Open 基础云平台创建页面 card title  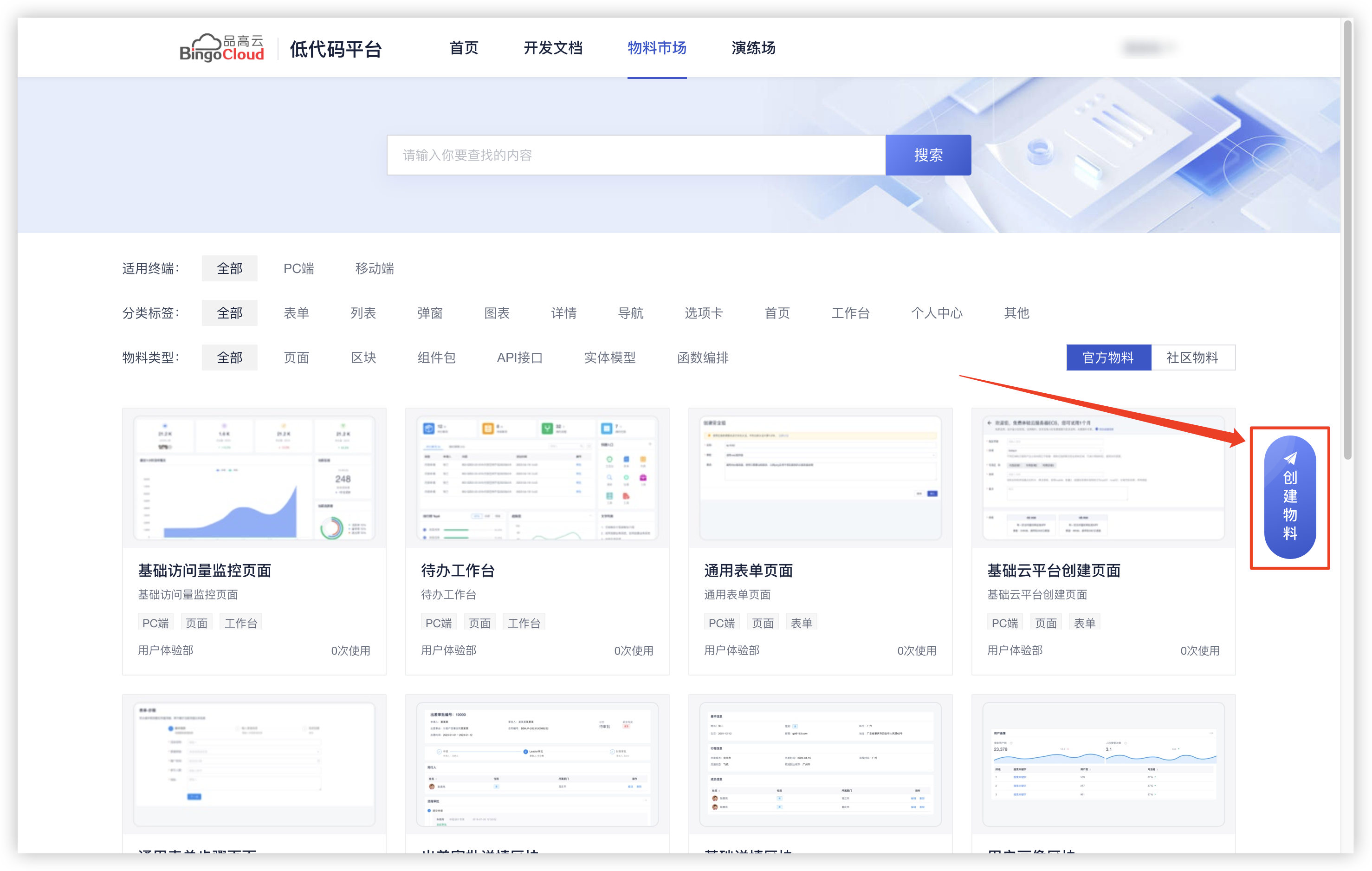pyautogui.click(x=1053, y=570)
